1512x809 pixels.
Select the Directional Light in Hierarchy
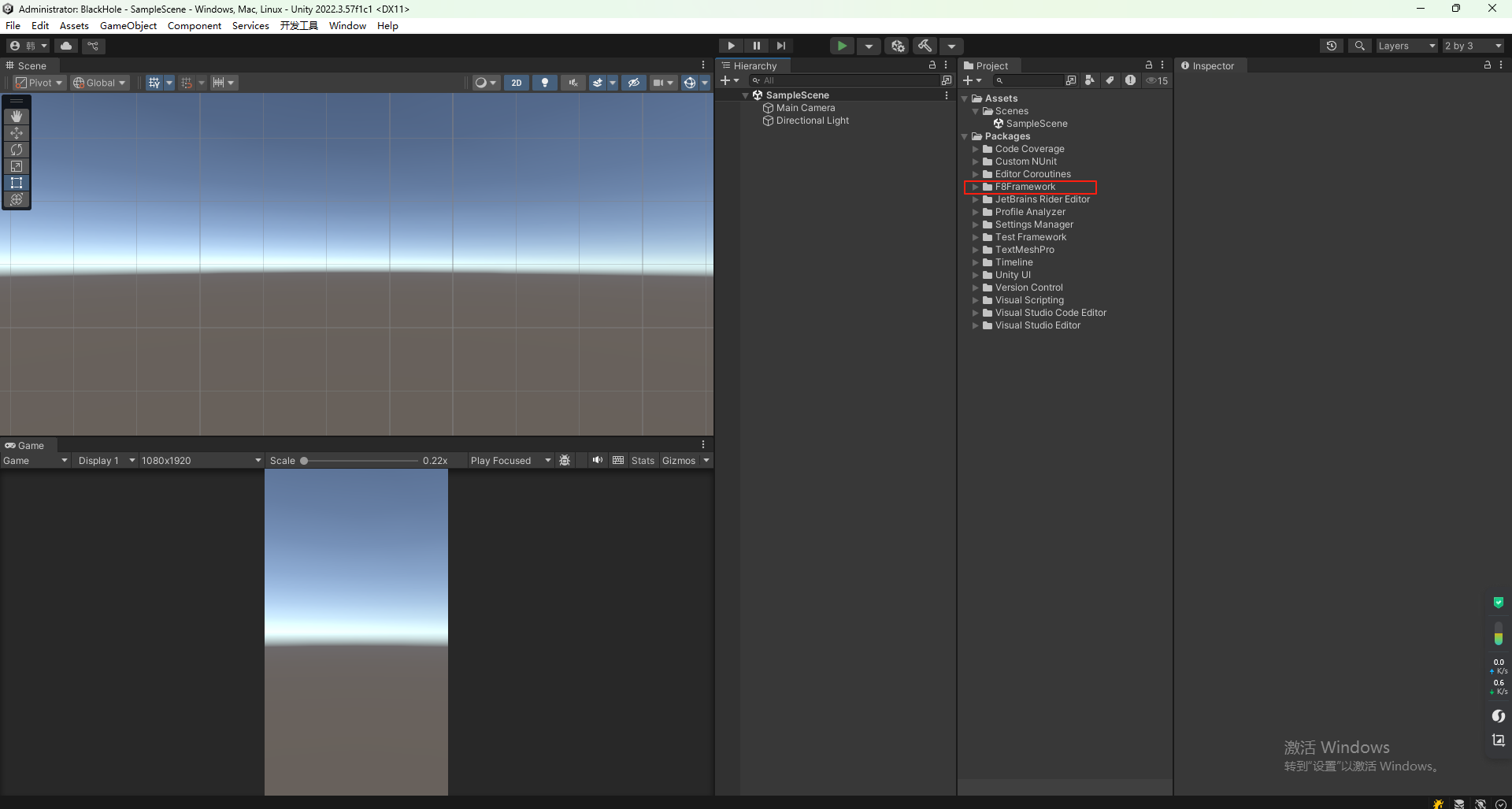812,121
